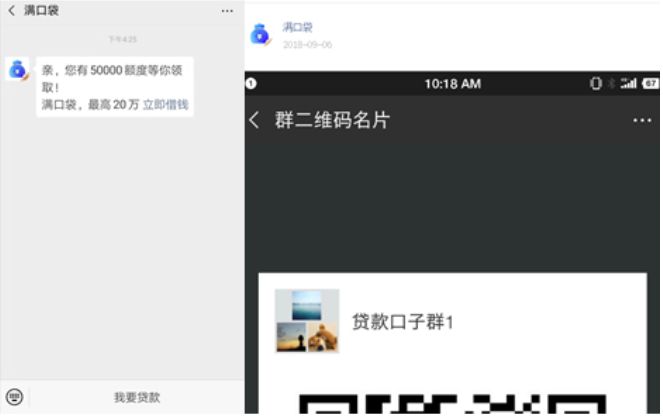
Task: Select the group name 贷款口子群1
Action: click(403, 322)
